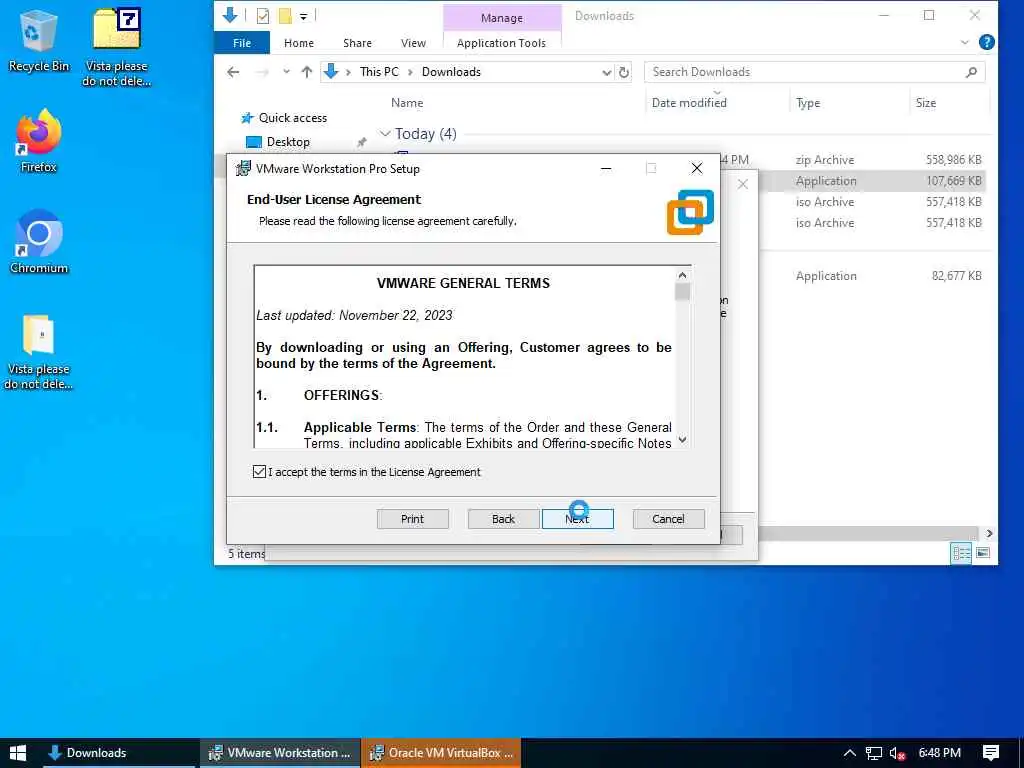Open the Share ribbon tab
The image size is (1024, 768).
[357, 43]
